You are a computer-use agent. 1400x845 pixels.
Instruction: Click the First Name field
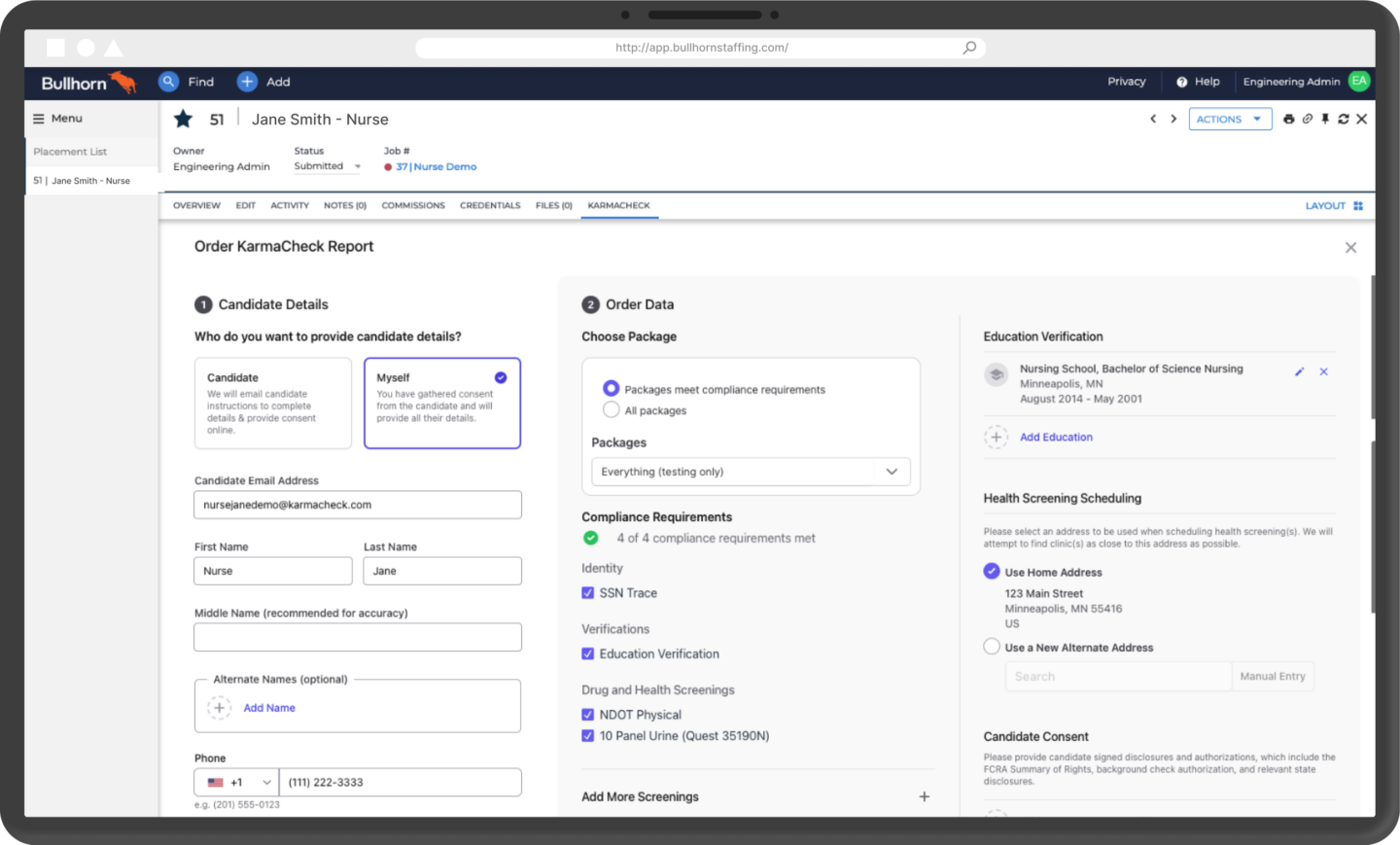(x=273, y=571)
